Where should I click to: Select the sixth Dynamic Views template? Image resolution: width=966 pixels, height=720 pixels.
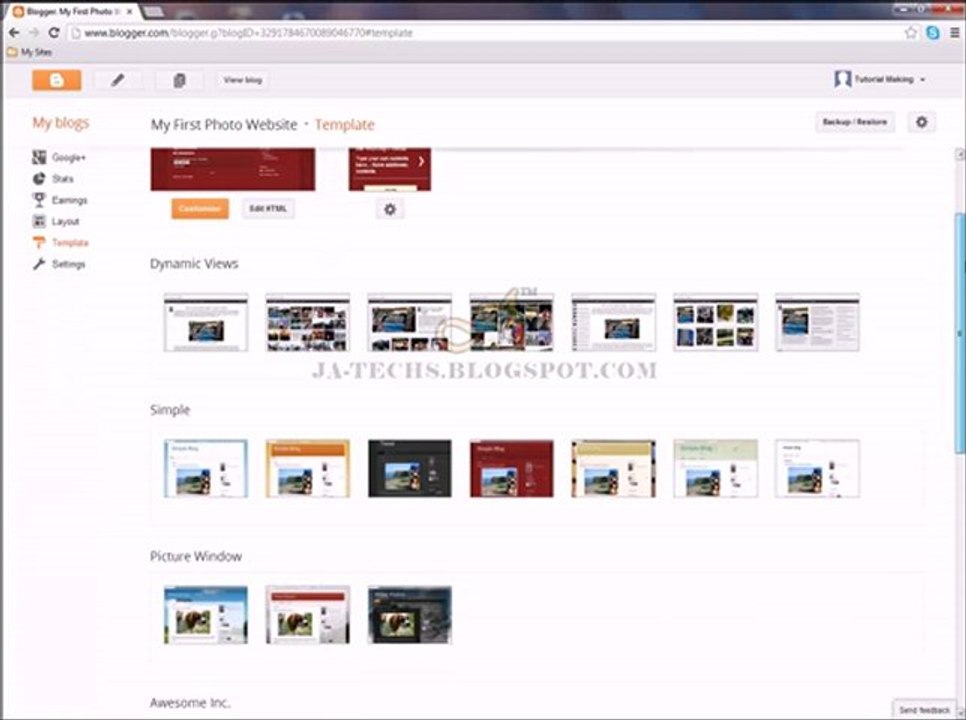pyautogui.click(x=715, y=323)
